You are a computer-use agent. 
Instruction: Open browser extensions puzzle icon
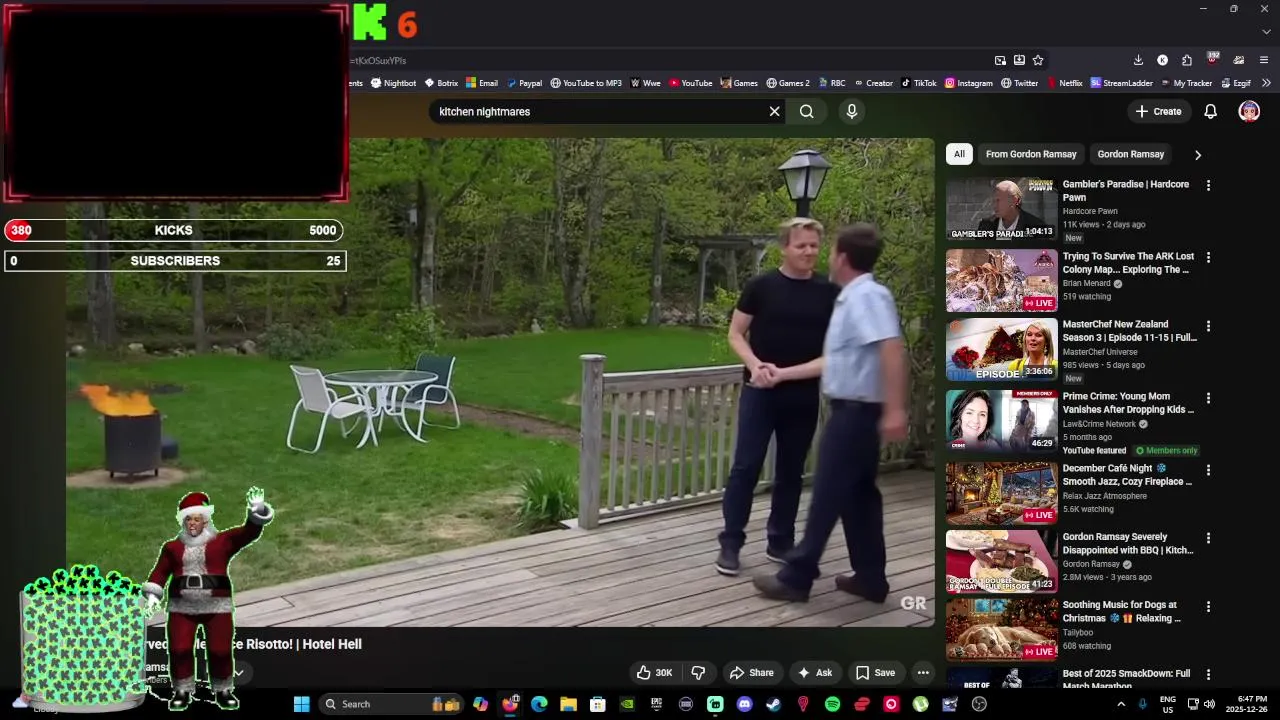pyautogui.click(x=1187, y=60)
